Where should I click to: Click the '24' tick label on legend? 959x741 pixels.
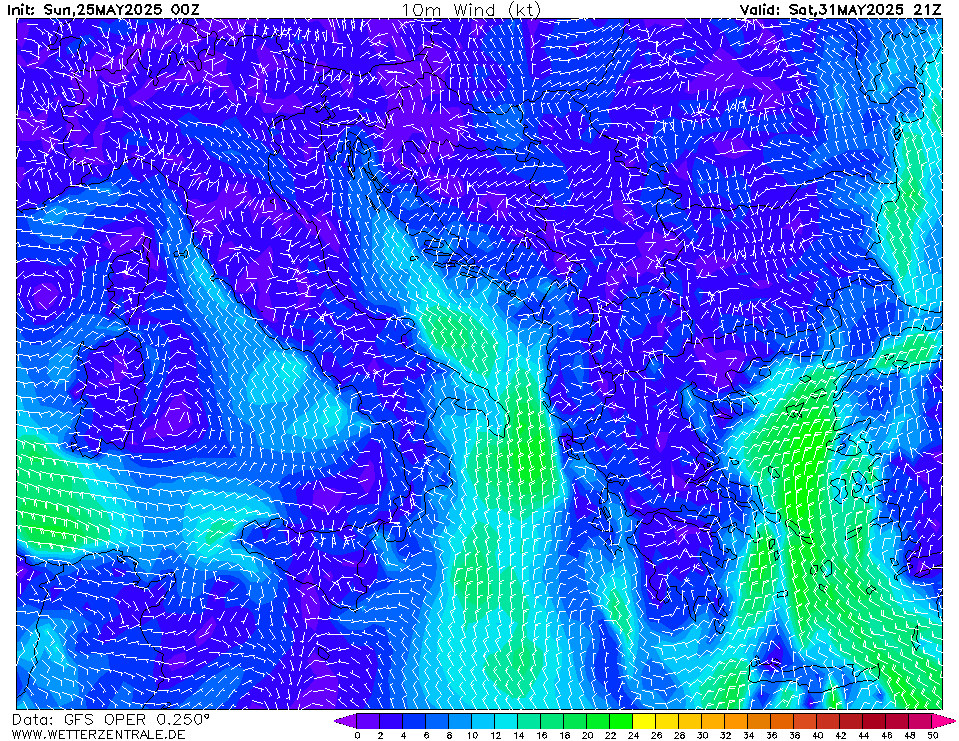click(x=634, y=735)
